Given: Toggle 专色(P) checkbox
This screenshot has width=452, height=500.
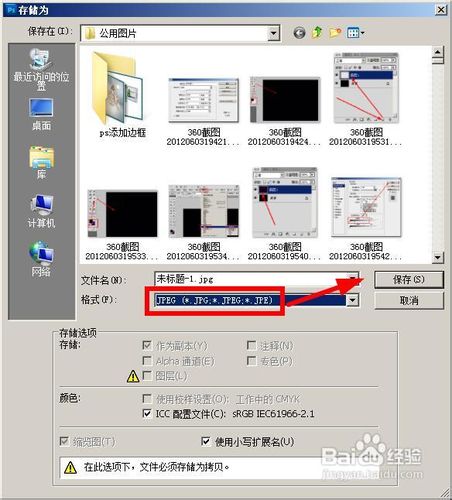Looking at the screenshot, I should [251, 361].
